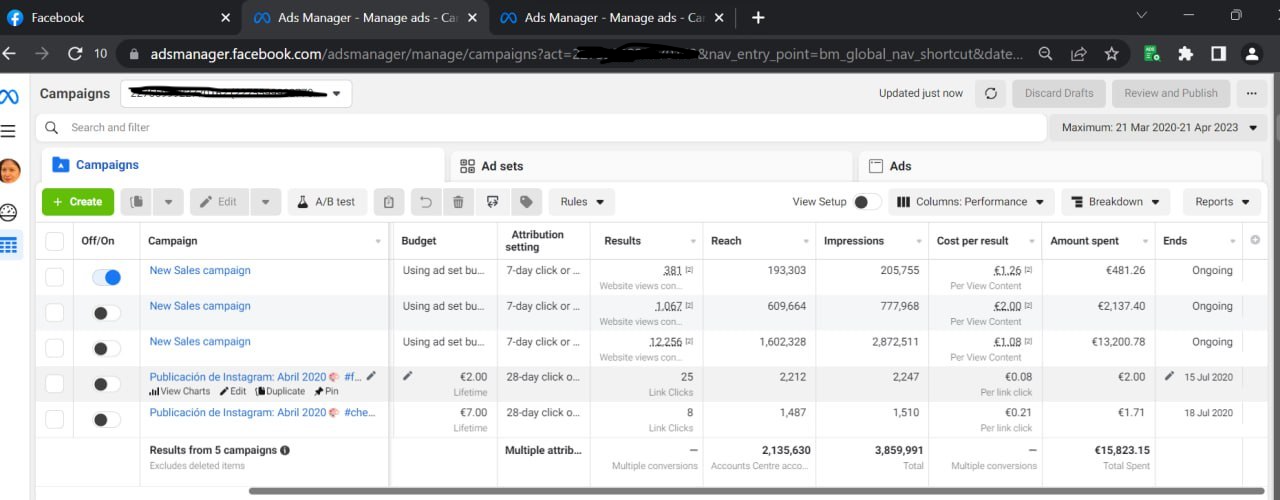Click the Export/share icon in toolbar
1280x500 pixels.
coord(492,202)
